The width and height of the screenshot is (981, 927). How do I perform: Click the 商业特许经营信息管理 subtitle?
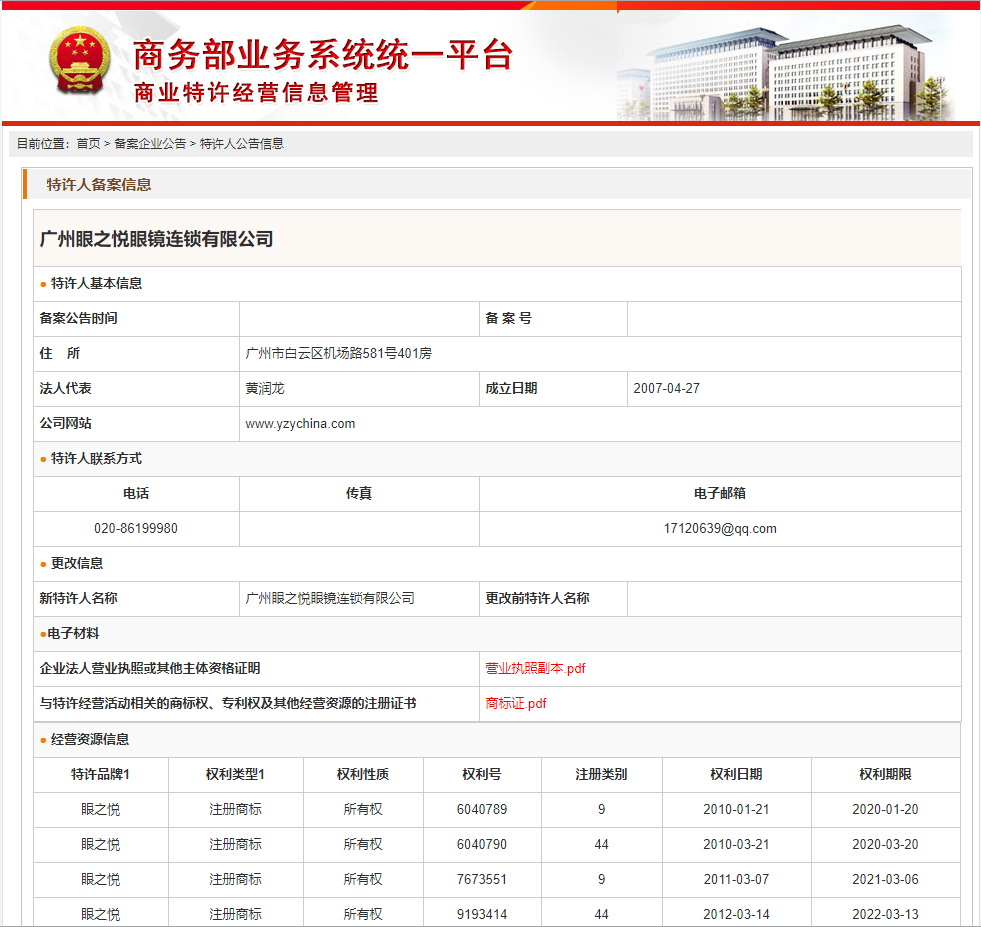click(256, 93)
